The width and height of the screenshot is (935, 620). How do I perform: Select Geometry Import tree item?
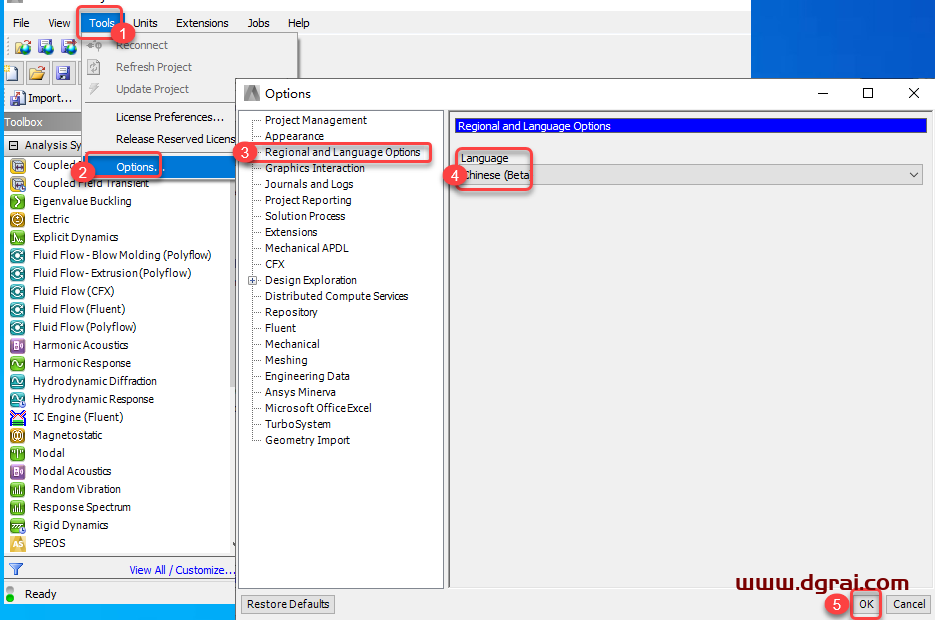coord(308,440)
